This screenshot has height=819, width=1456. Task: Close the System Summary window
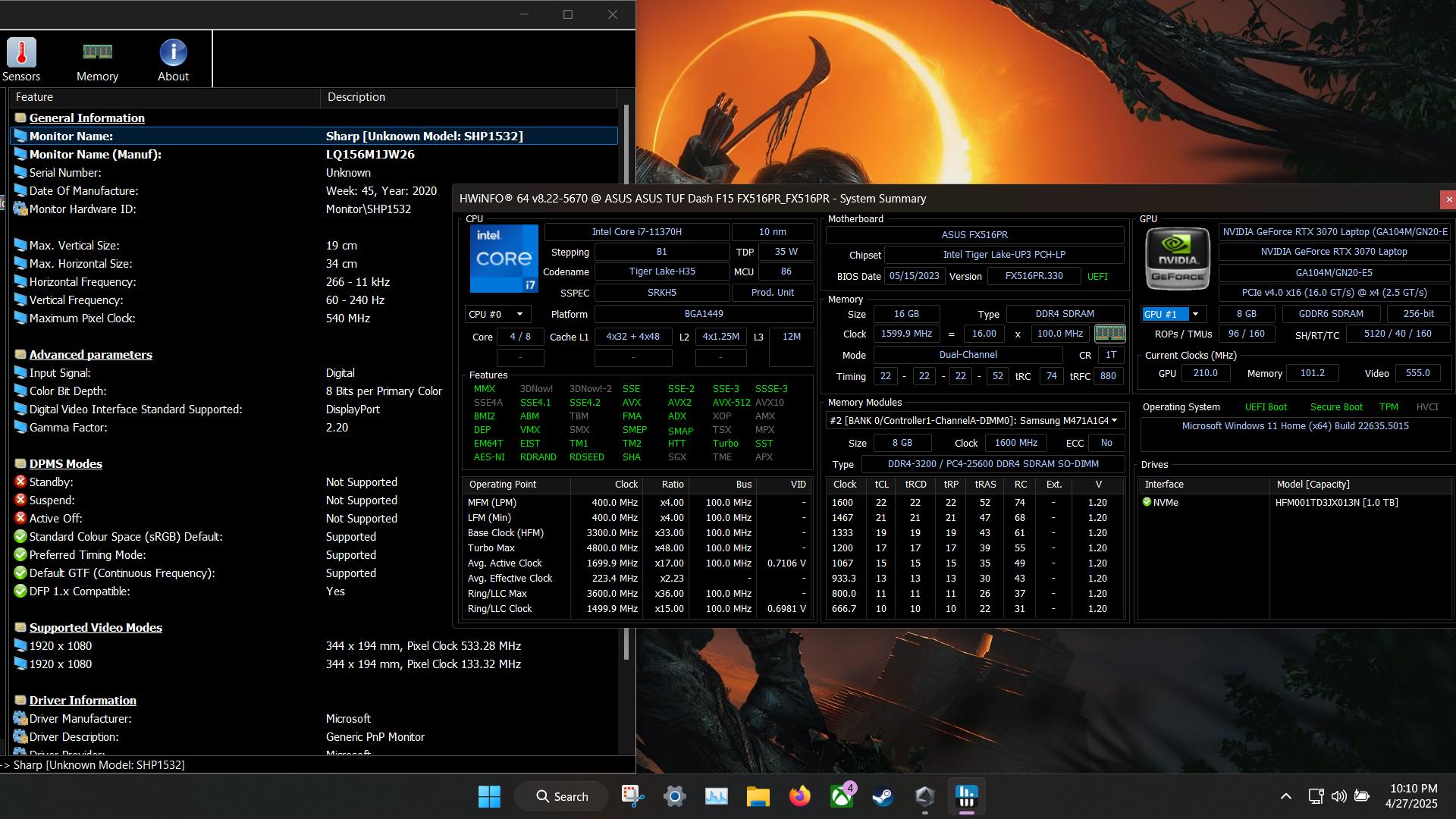click(1448, 199)
